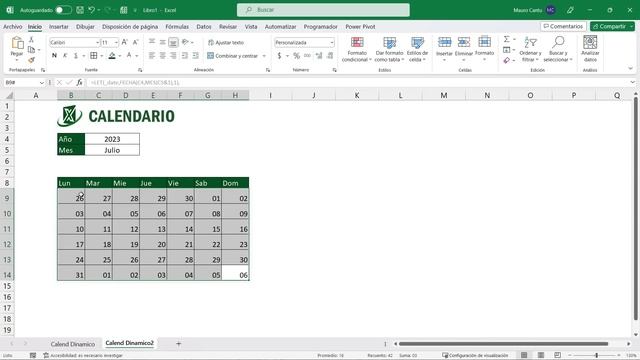Open Combinar y centrar dropdown arrow
This screenshot has width=640, height=360.
click(264, 56)
